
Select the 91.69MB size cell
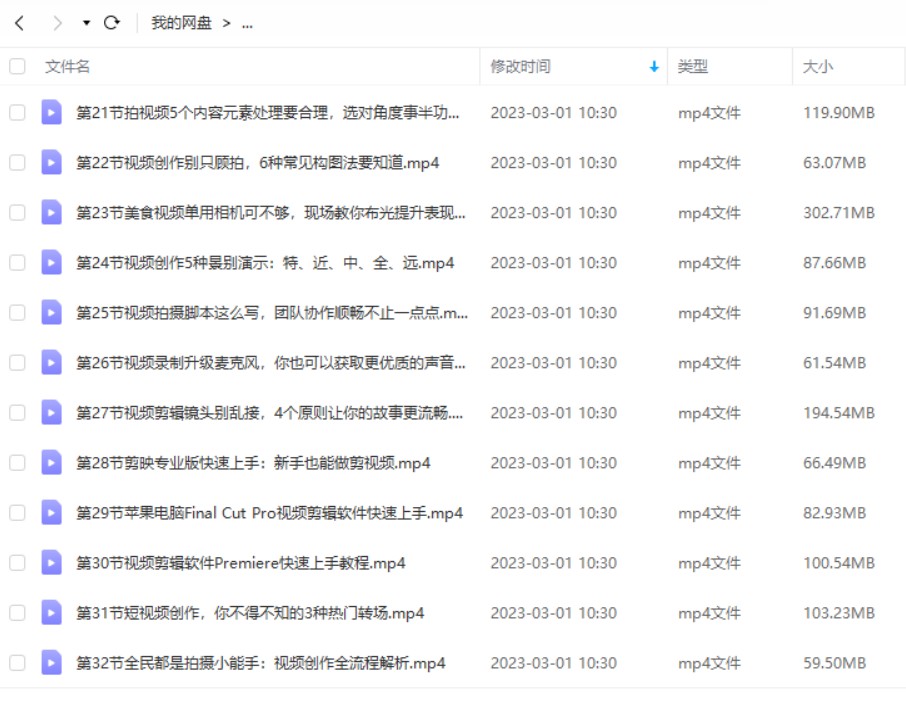point(834,313)
